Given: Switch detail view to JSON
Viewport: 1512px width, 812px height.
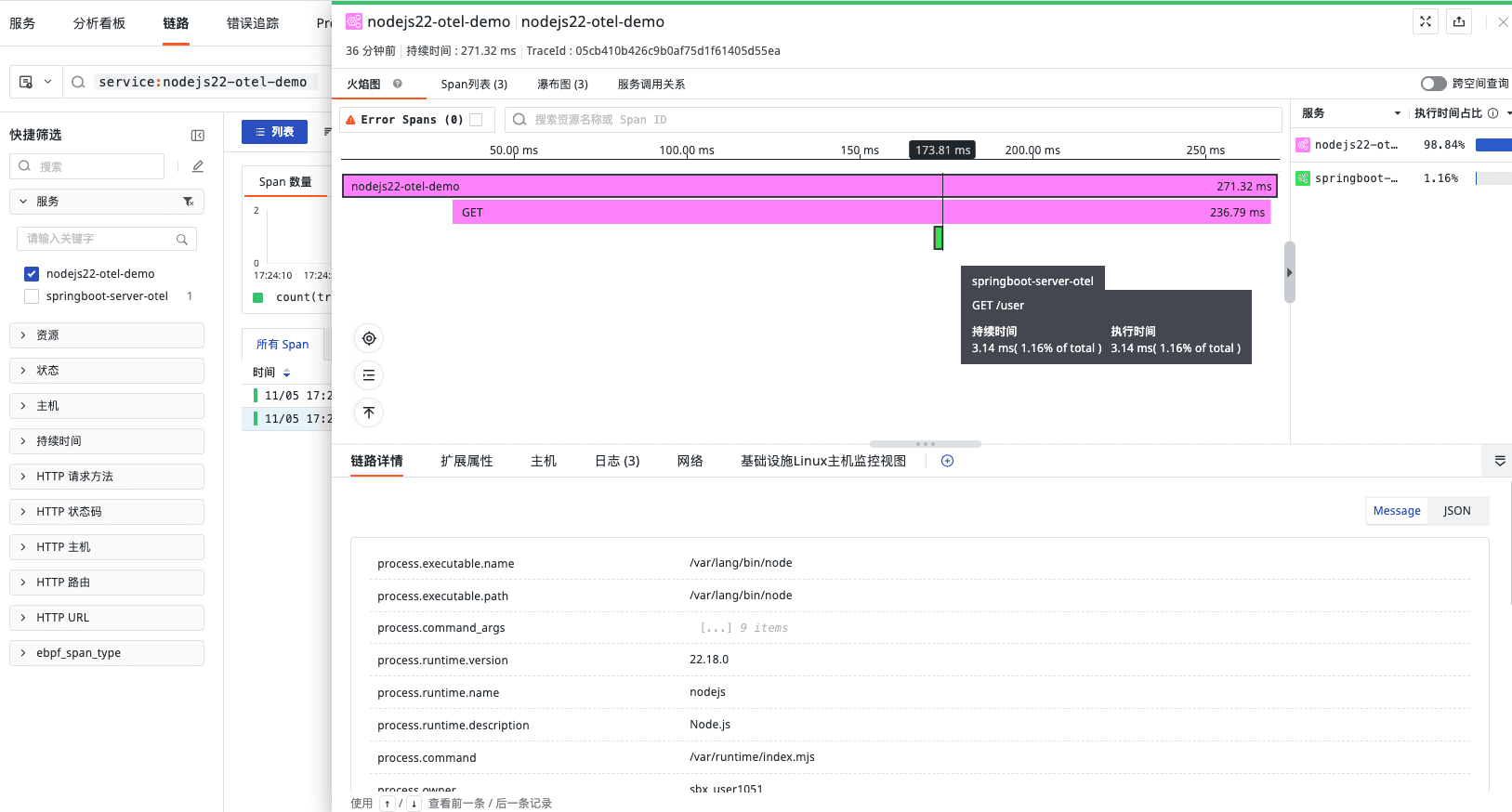Looking at the screenshot, I should pyautogui.click(x=1456, y=511).
